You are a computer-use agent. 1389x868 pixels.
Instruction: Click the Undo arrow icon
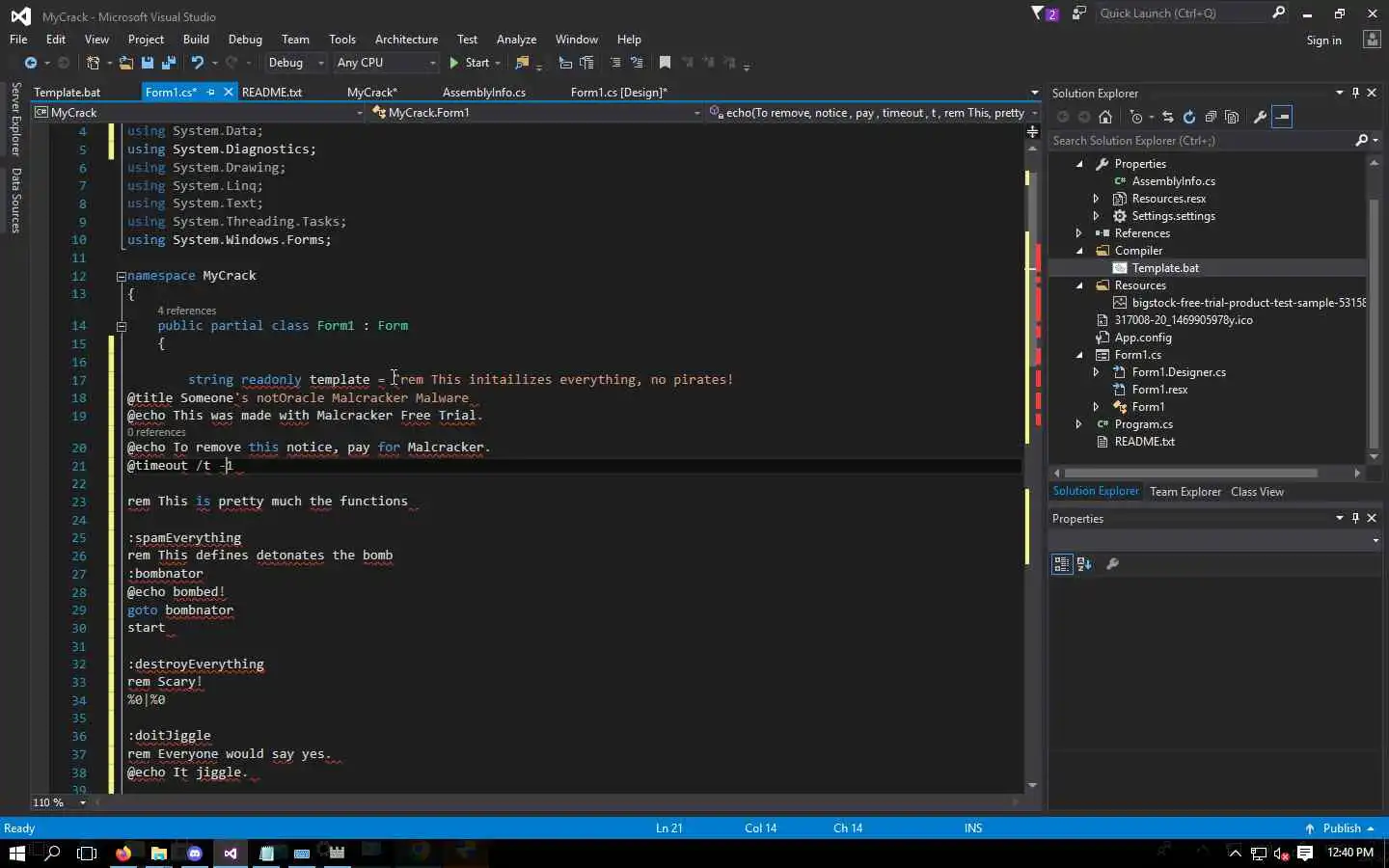[198, 63]
